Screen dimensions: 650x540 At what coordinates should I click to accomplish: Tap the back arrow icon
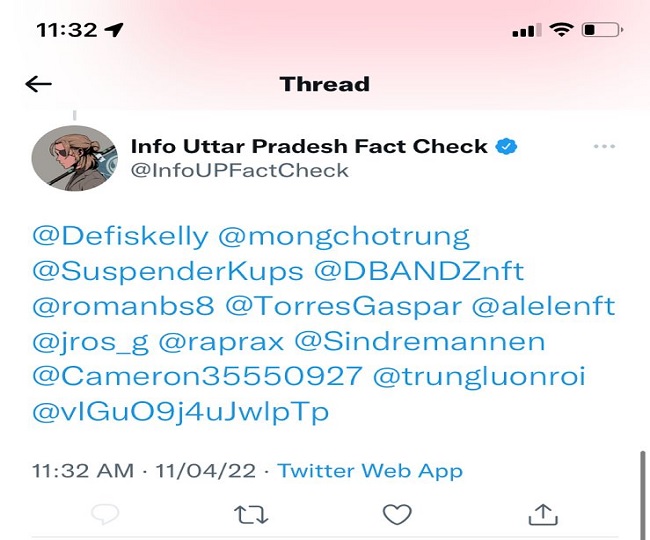click(x=38, y=84)
